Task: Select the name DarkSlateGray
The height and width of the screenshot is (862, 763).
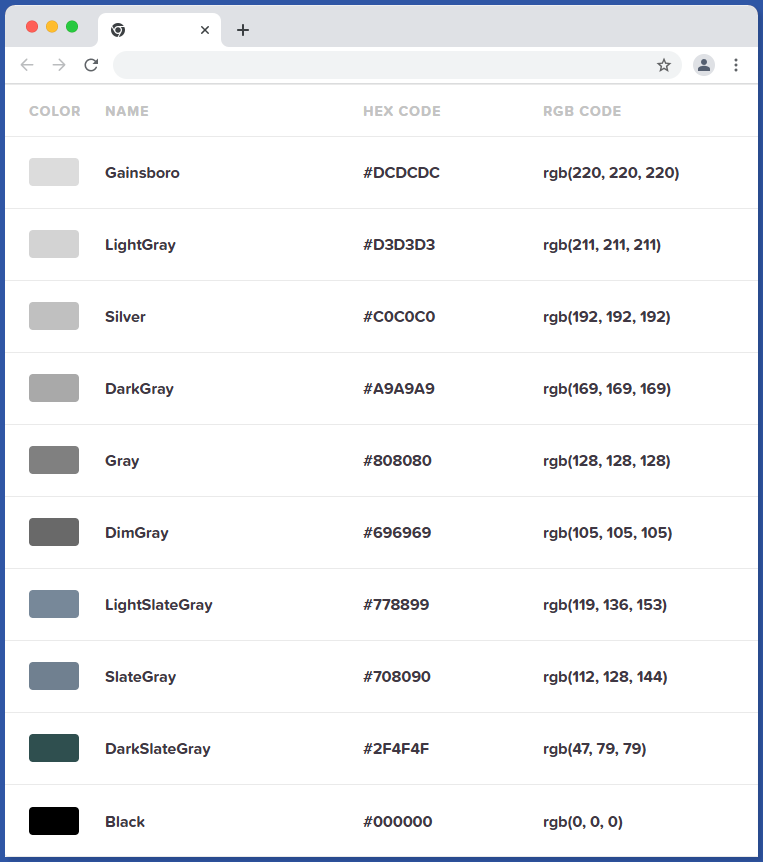Action: tap(158, 749)
